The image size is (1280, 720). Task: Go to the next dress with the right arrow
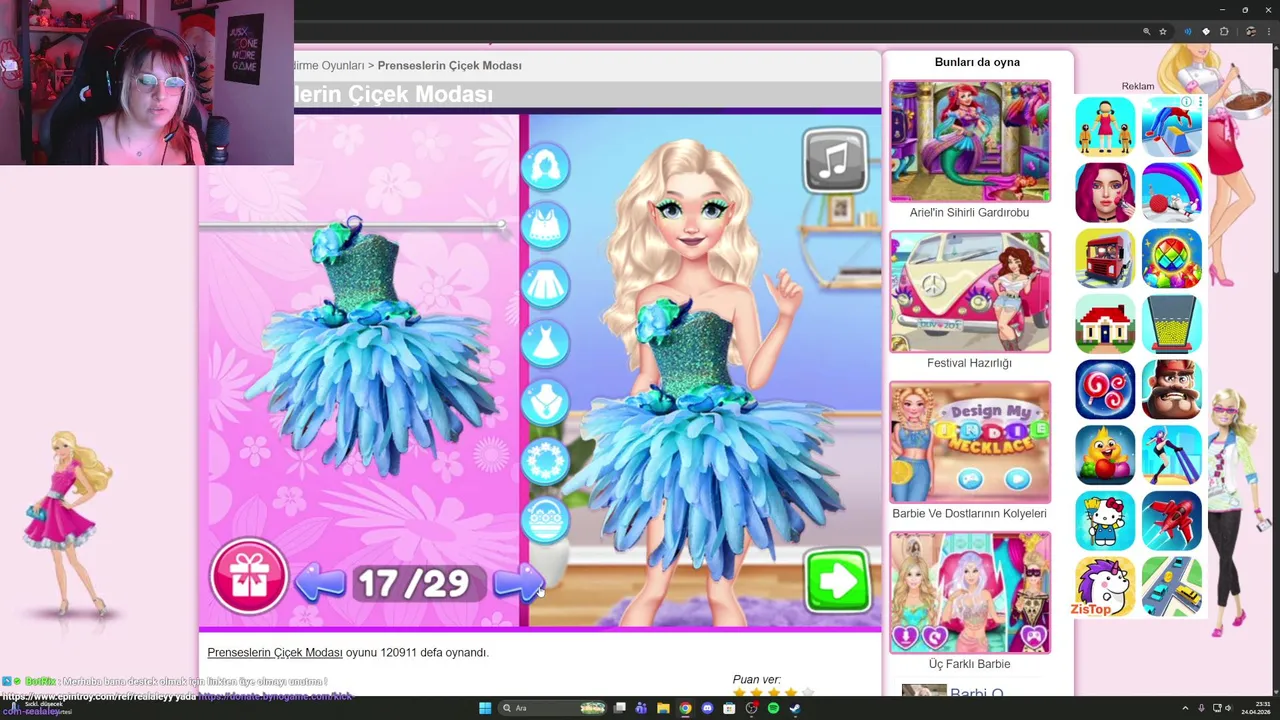click(518, 582)
